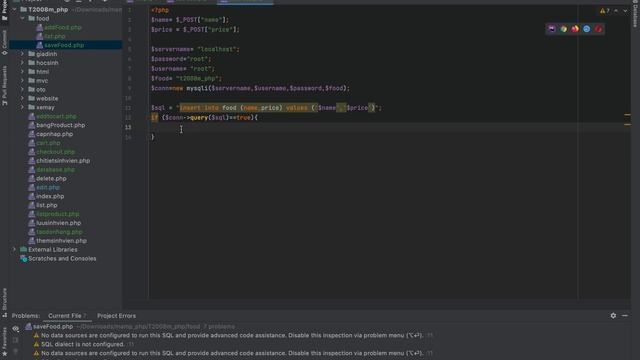Viewport: 640px width, 360px height.
Task: Click the inspection warnings indicator in editor
Action: coord(605,11)
